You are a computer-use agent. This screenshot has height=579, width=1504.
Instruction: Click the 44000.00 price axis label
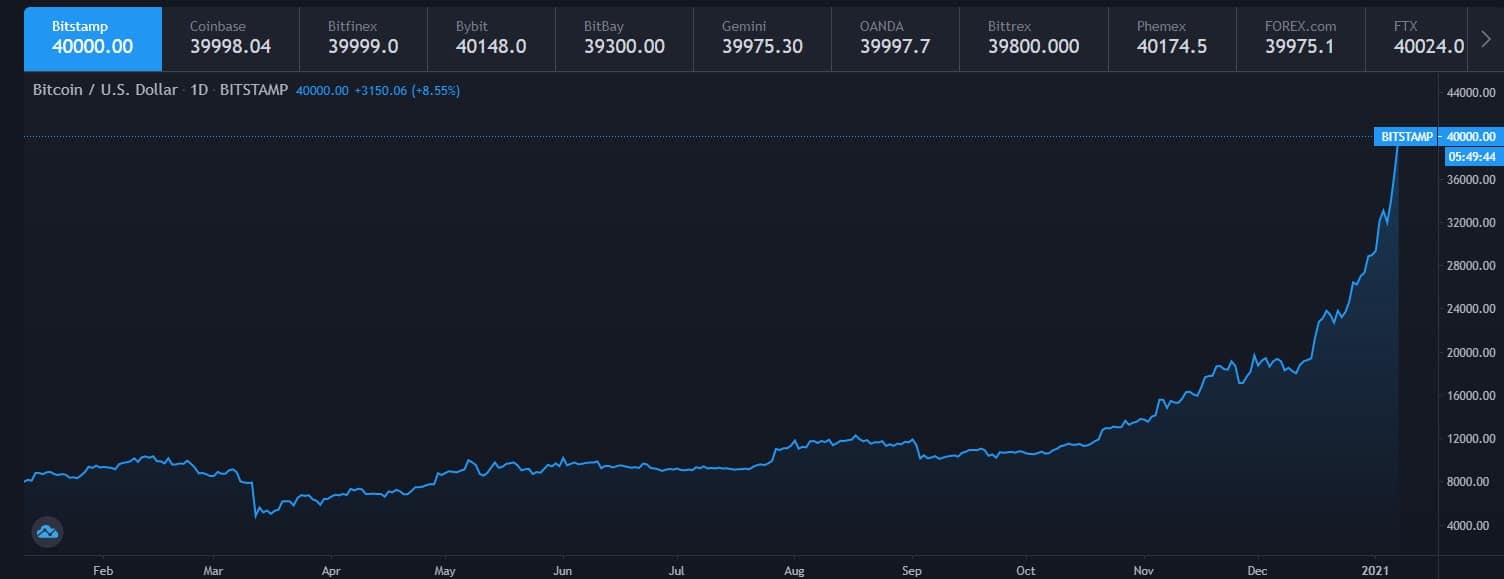click(x=1471, y=93)
